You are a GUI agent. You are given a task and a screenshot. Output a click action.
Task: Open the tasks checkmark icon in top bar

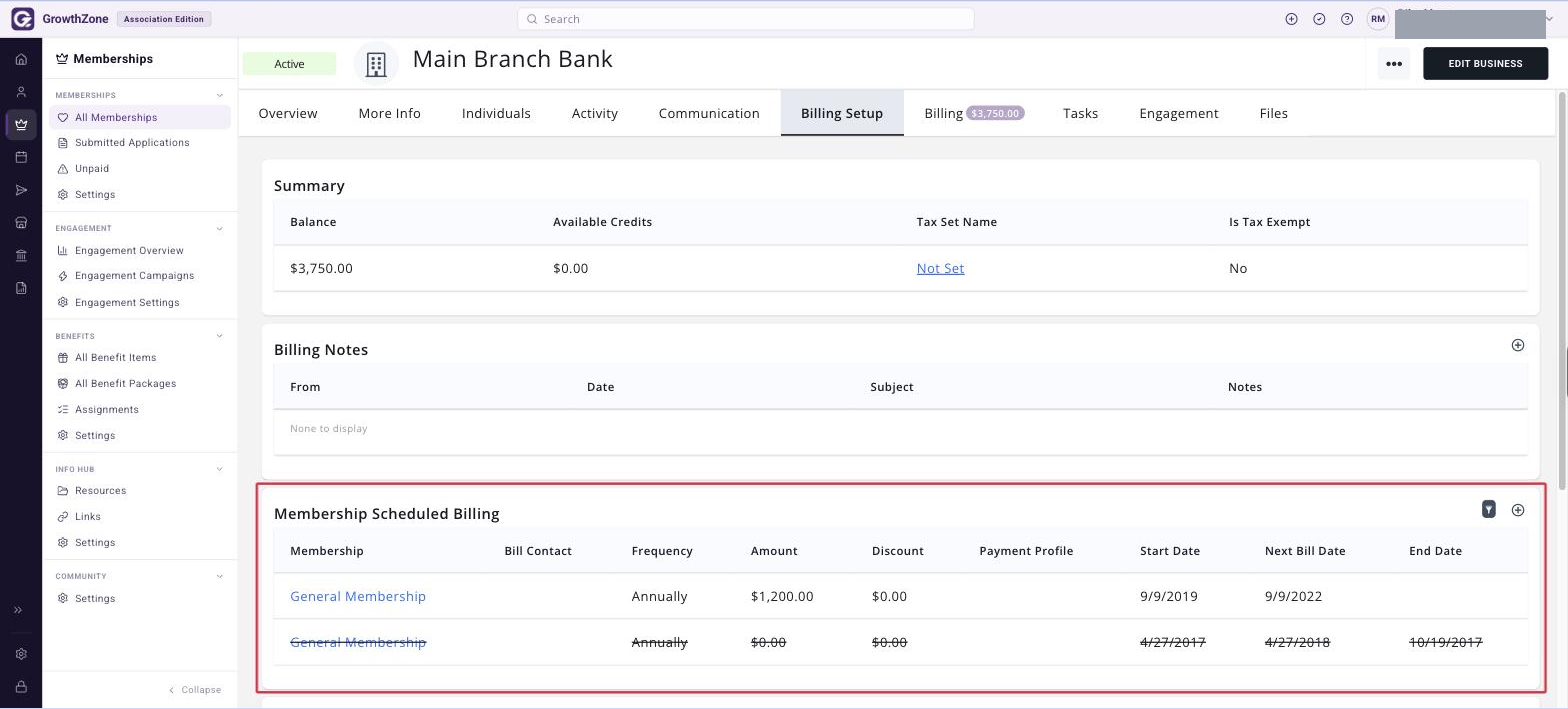point(1319,19)
